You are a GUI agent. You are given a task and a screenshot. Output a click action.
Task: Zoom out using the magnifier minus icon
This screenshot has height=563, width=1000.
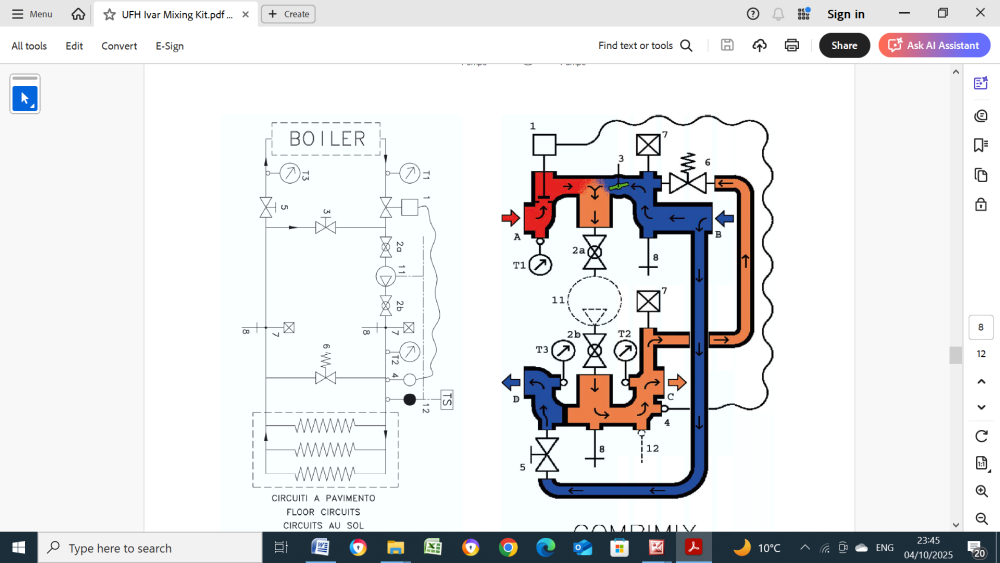[981, 518]
